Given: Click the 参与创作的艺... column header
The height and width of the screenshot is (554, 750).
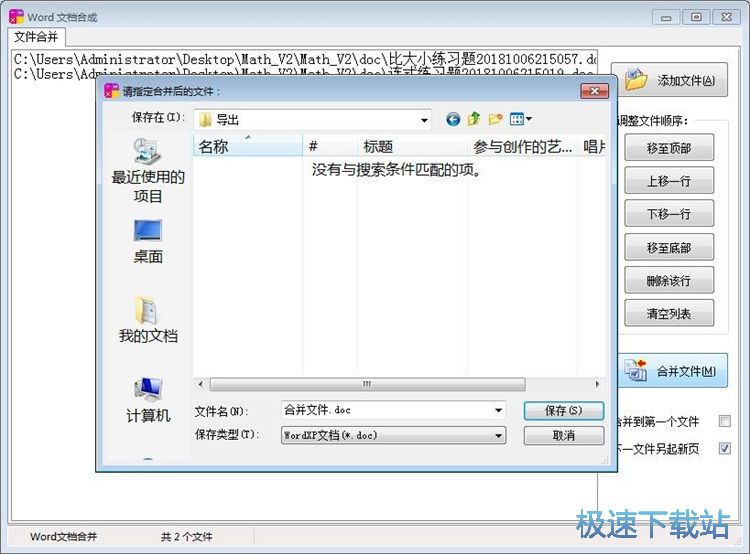Looking at the screenshot, I should tap(522, 146).
